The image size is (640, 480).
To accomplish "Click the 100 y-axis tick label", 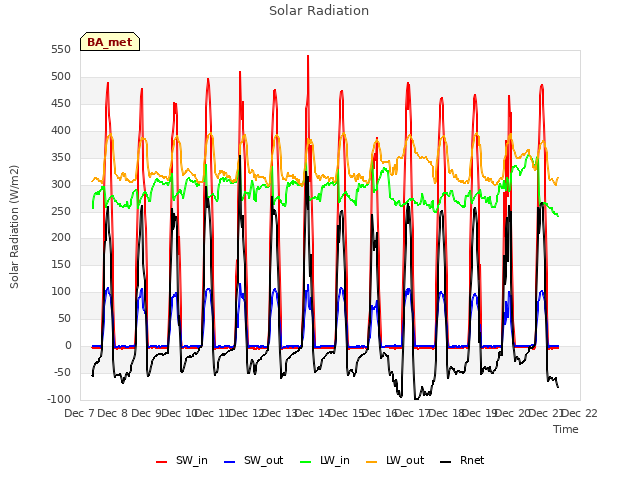I will [61, 292].
